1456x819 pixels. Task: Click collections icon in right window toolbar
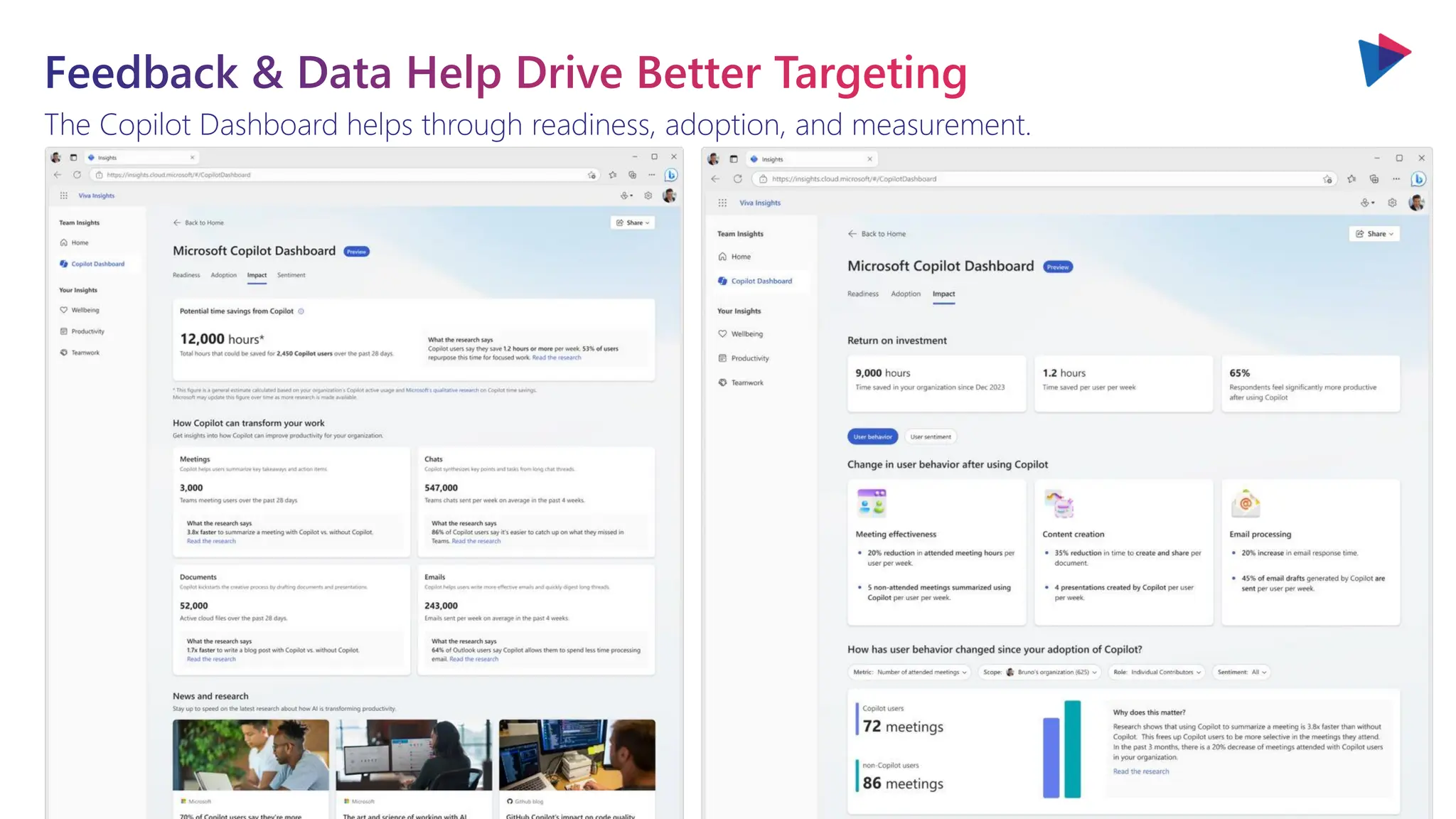(x=1374, y=179)
